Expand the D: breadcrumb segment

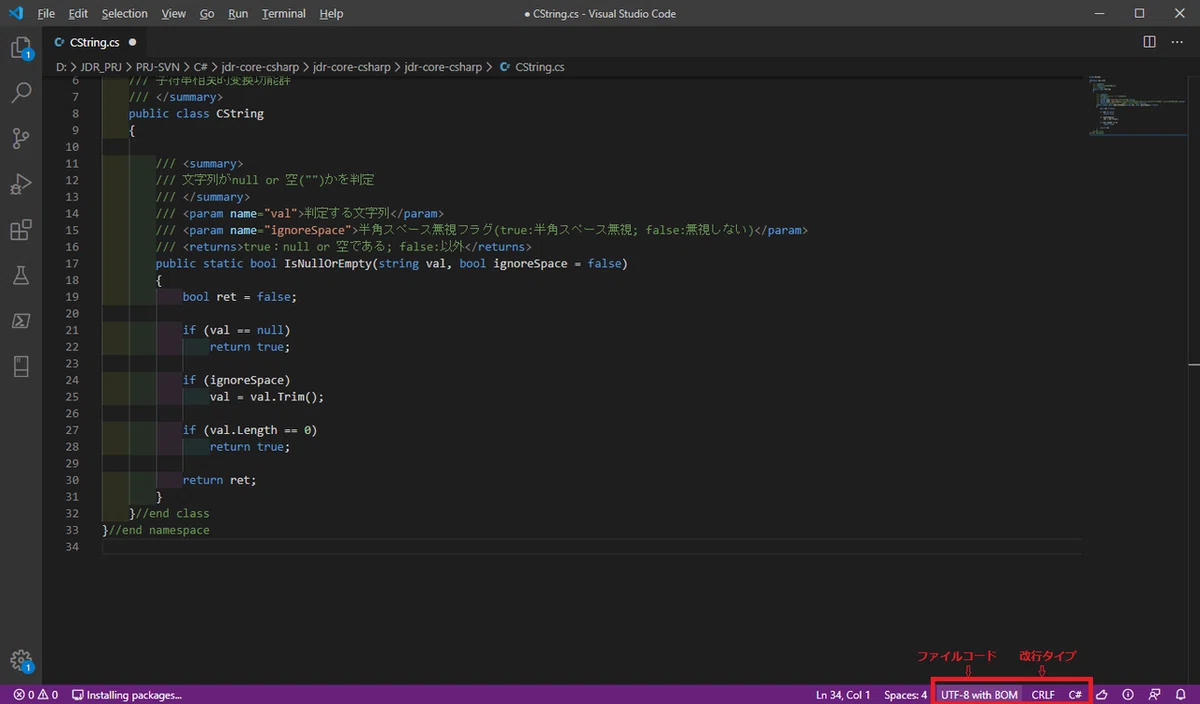click(60, 67)
